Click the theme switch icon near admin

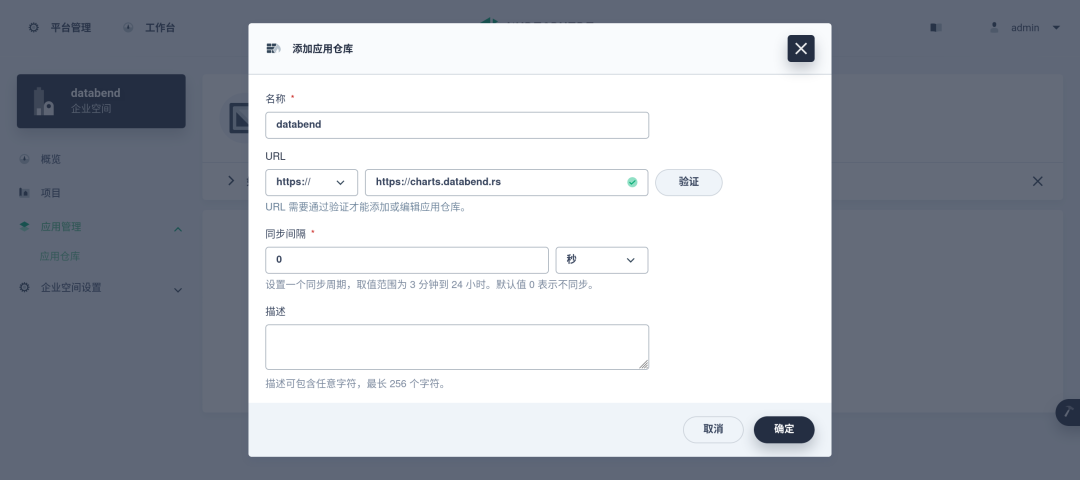pyautogui.click(x=936, y=27)
